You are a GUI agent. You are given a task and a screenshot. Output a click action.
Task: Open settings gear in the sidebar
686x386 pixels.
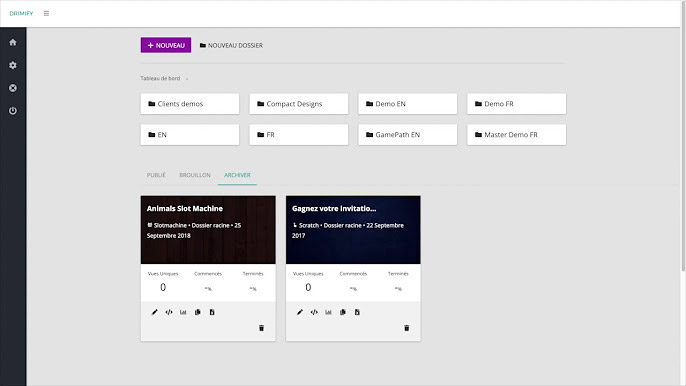click(13, 65)
